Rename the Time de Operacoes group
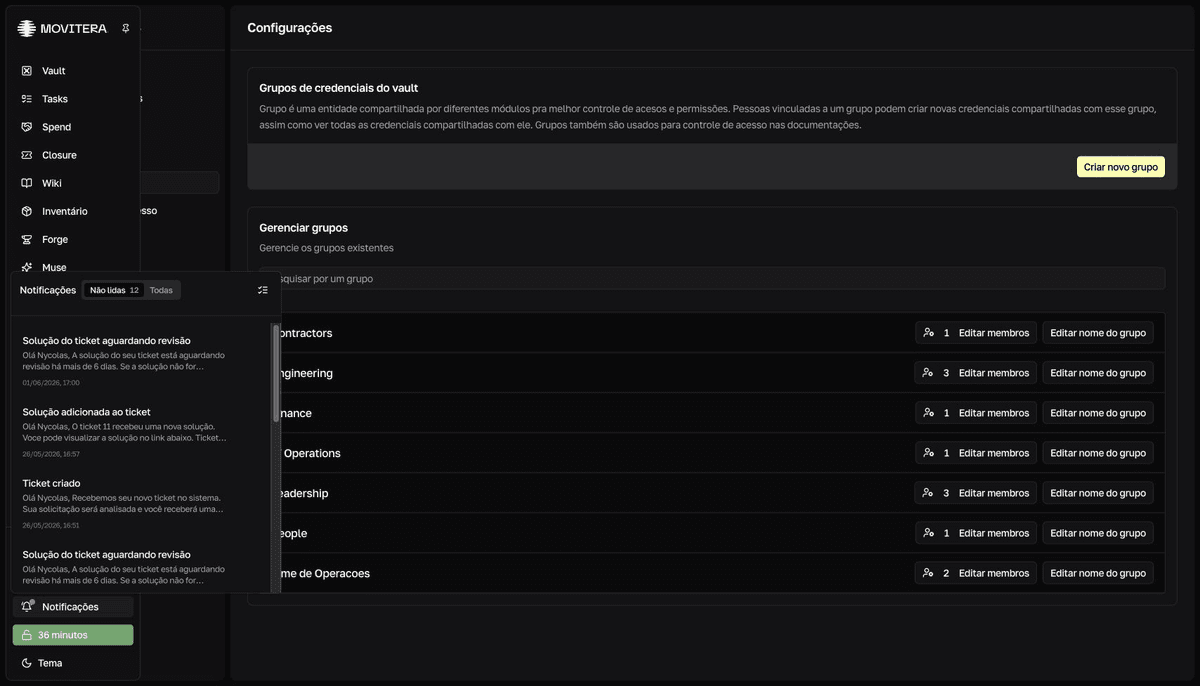Viewport: 1200px width, 686px height. [x=1098, y=573]
